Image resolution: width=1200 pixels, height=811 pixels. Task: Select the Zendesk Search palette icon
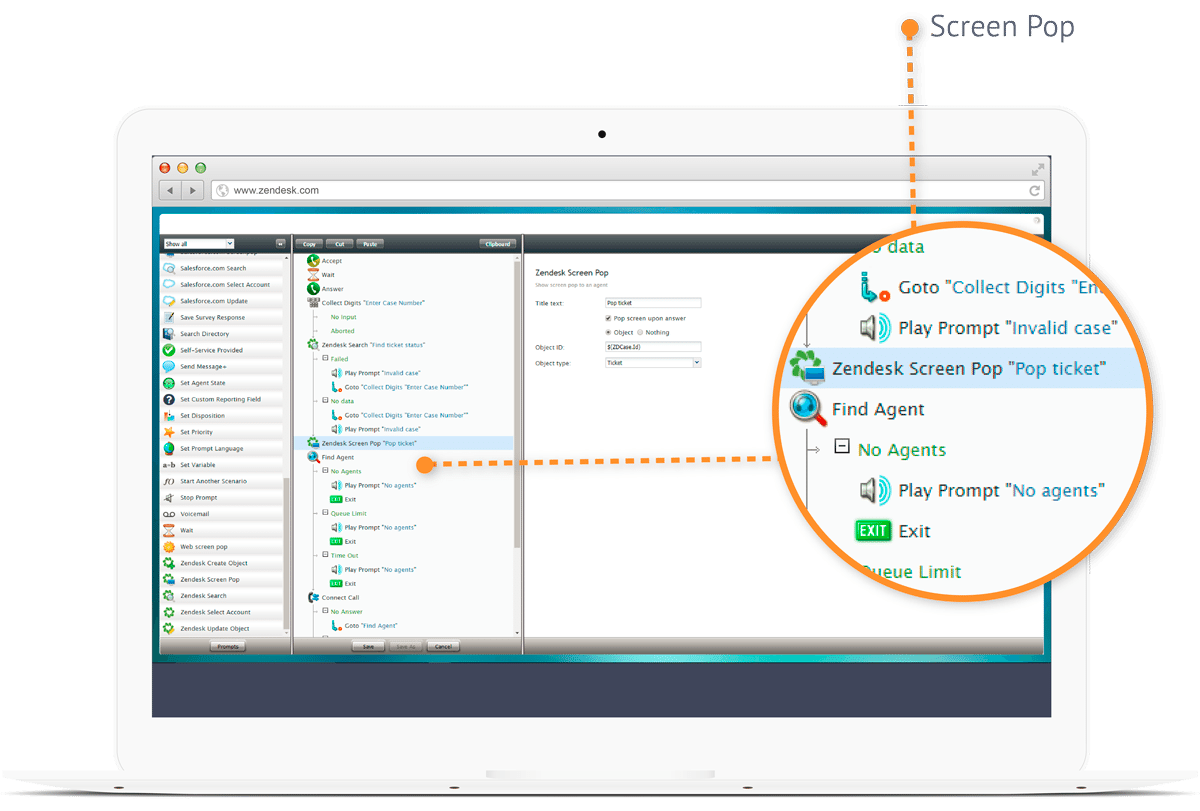point(169,596)
